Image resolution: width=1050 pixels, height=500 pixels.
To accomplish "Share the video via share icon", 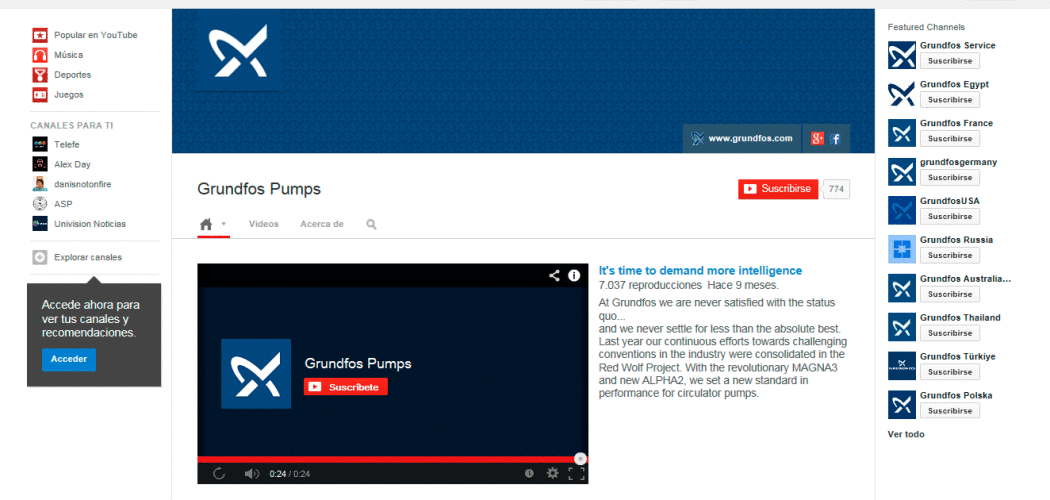I will pos(554,275).
